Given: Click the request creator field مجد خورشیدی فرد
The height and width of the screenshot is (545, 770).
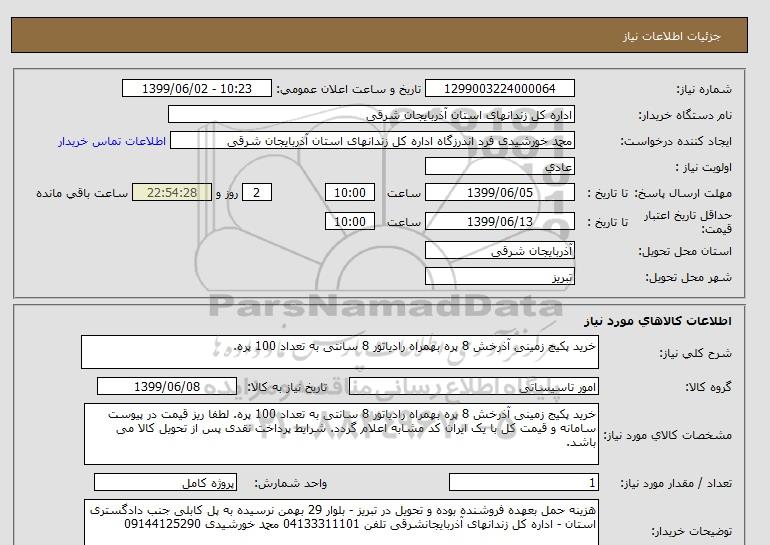Looking at the screenshot, I should coord(372,140).
